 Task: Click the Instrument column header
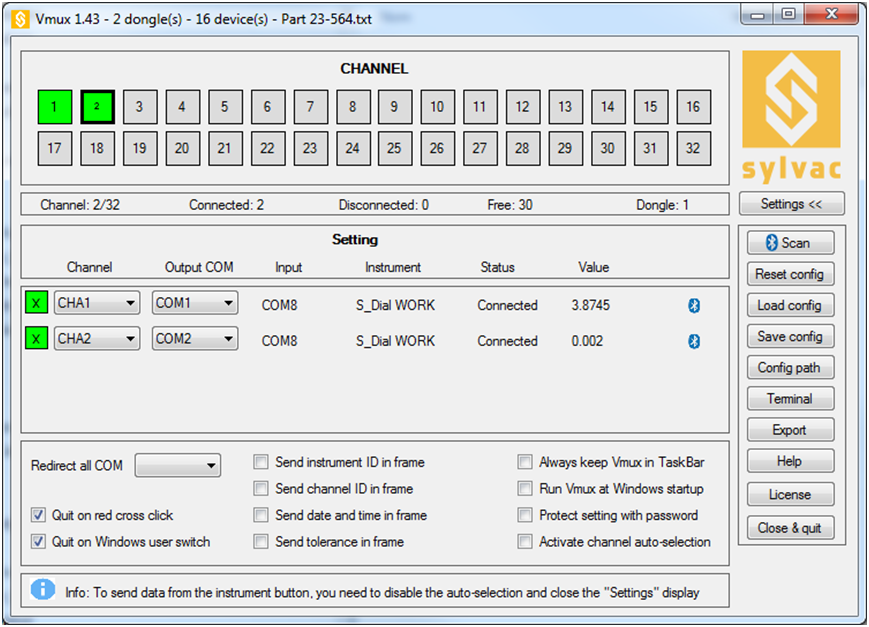coord(393,267)
